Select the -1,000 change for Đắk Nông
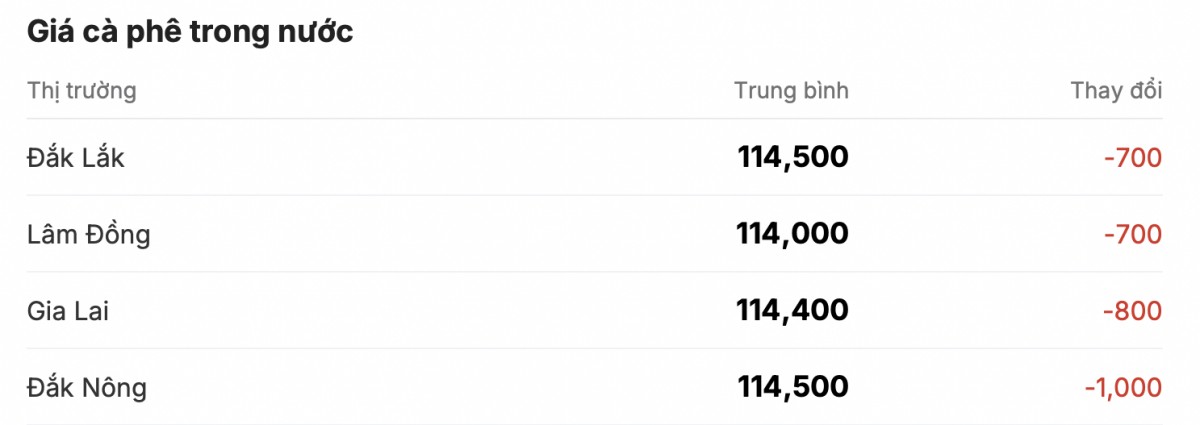Image resolution: width=1200 pixels, height=425 pixels. click(x=1122, y=387)
